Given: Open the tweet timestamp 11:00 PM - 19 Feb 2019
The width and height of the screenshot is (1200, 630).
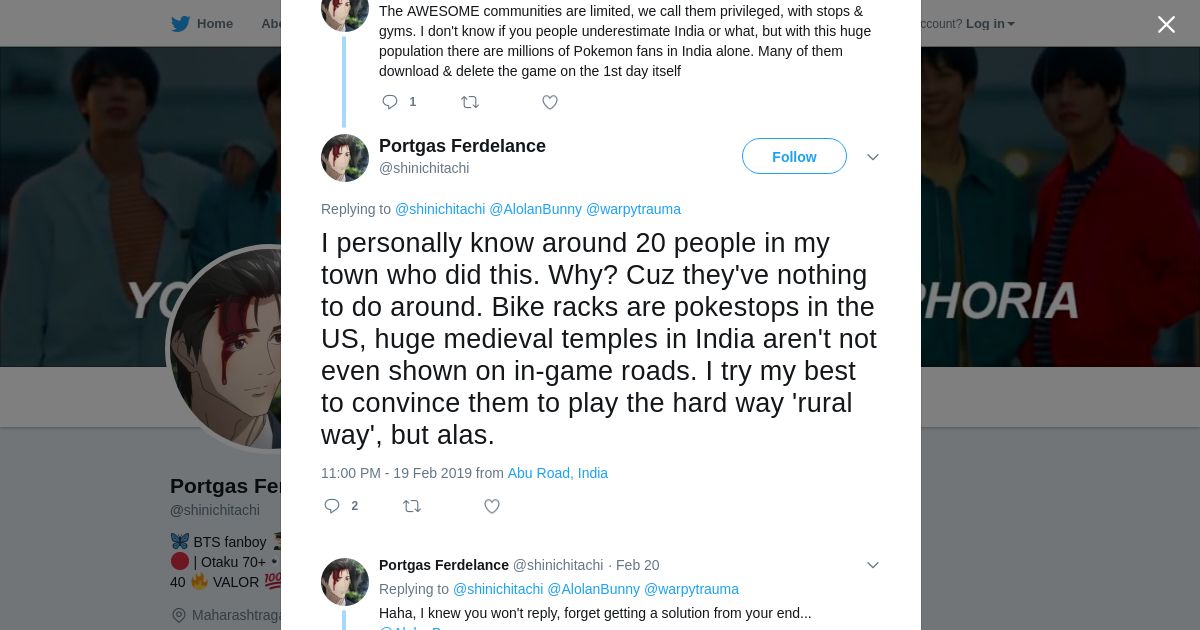Looking at the screenshot, I should pos(396,473).
